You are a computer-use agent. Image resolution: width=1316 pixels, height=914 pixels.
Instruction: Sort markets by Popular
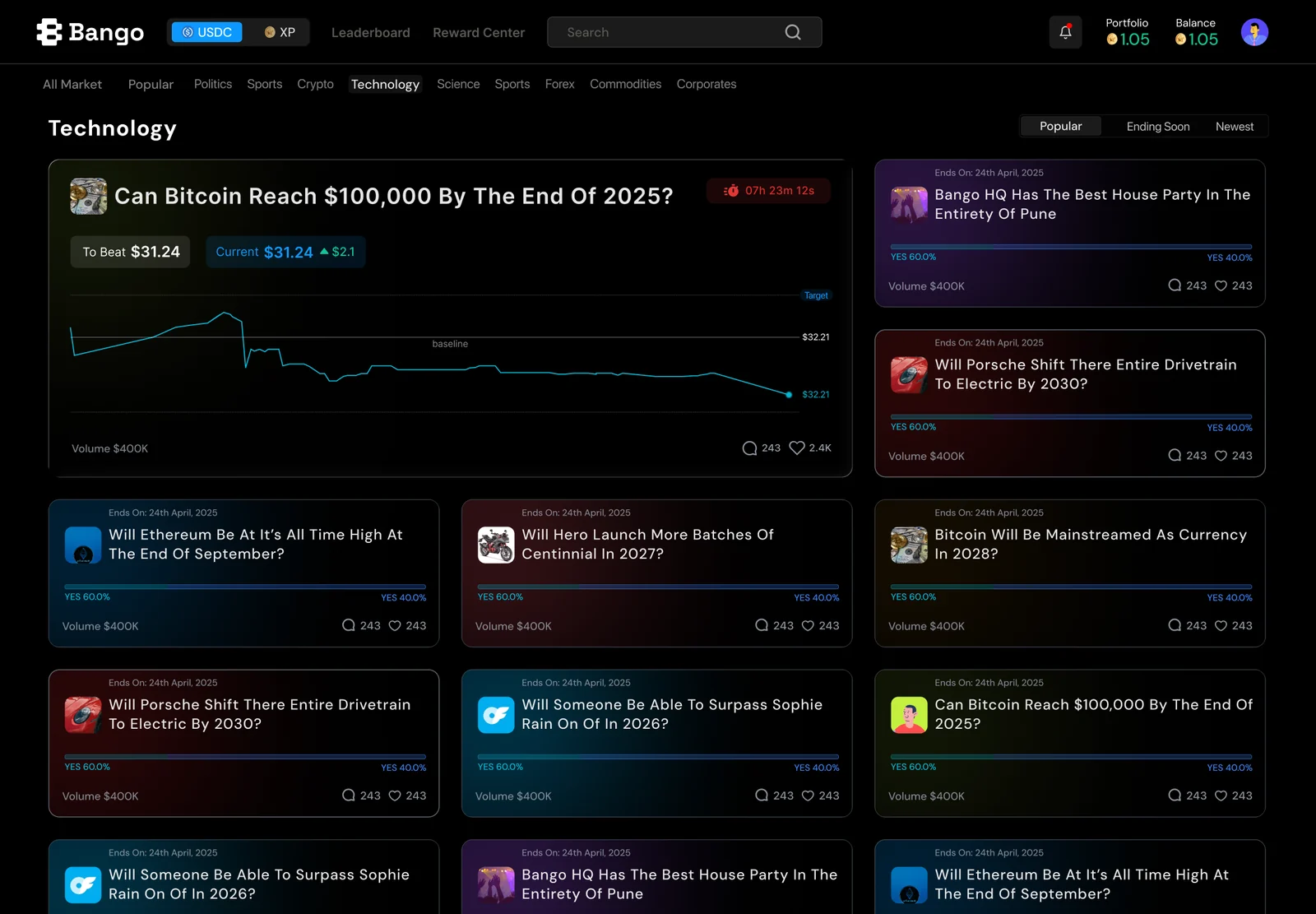coord(1061,126)
